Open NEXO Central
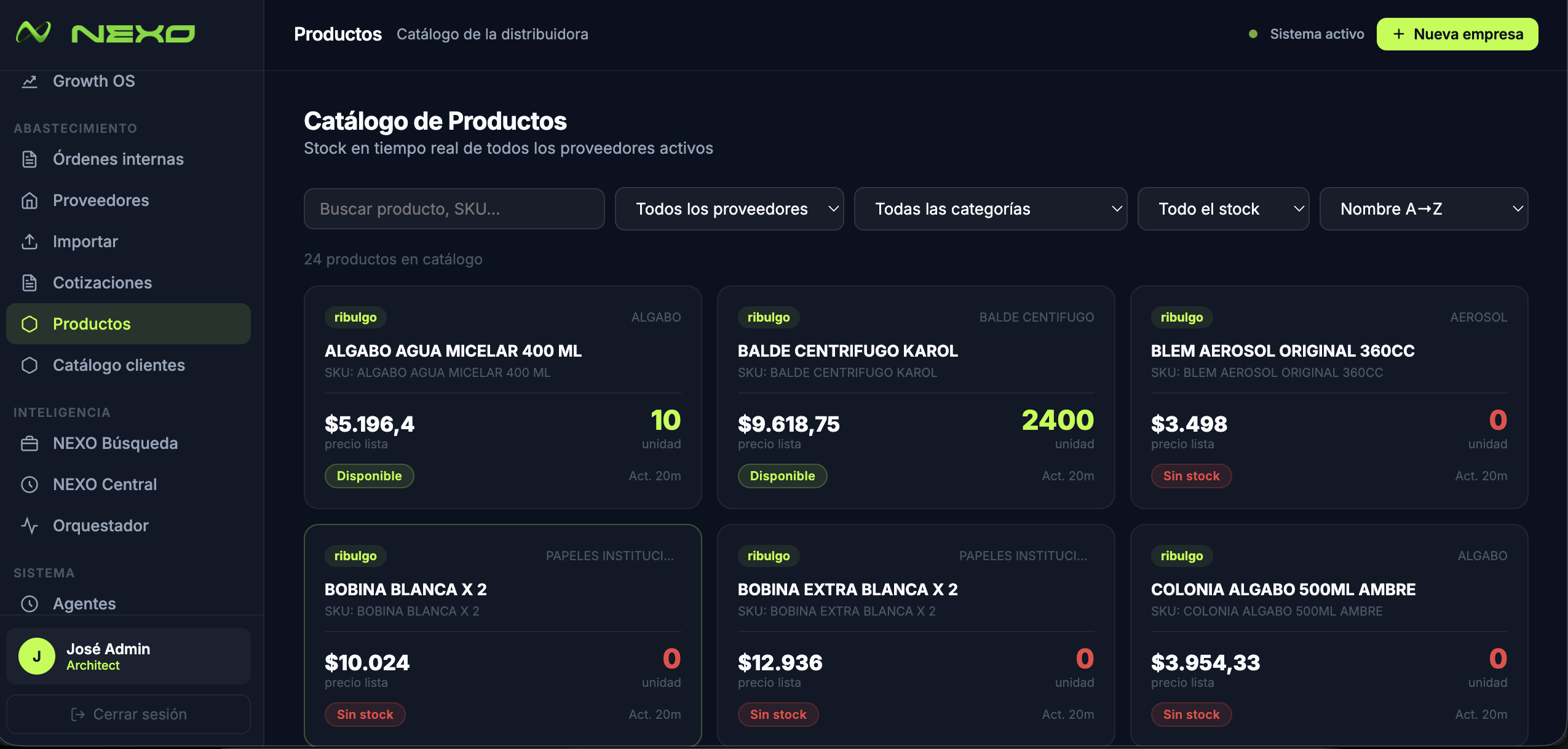The image size is (1568, 749). [129, 485]
